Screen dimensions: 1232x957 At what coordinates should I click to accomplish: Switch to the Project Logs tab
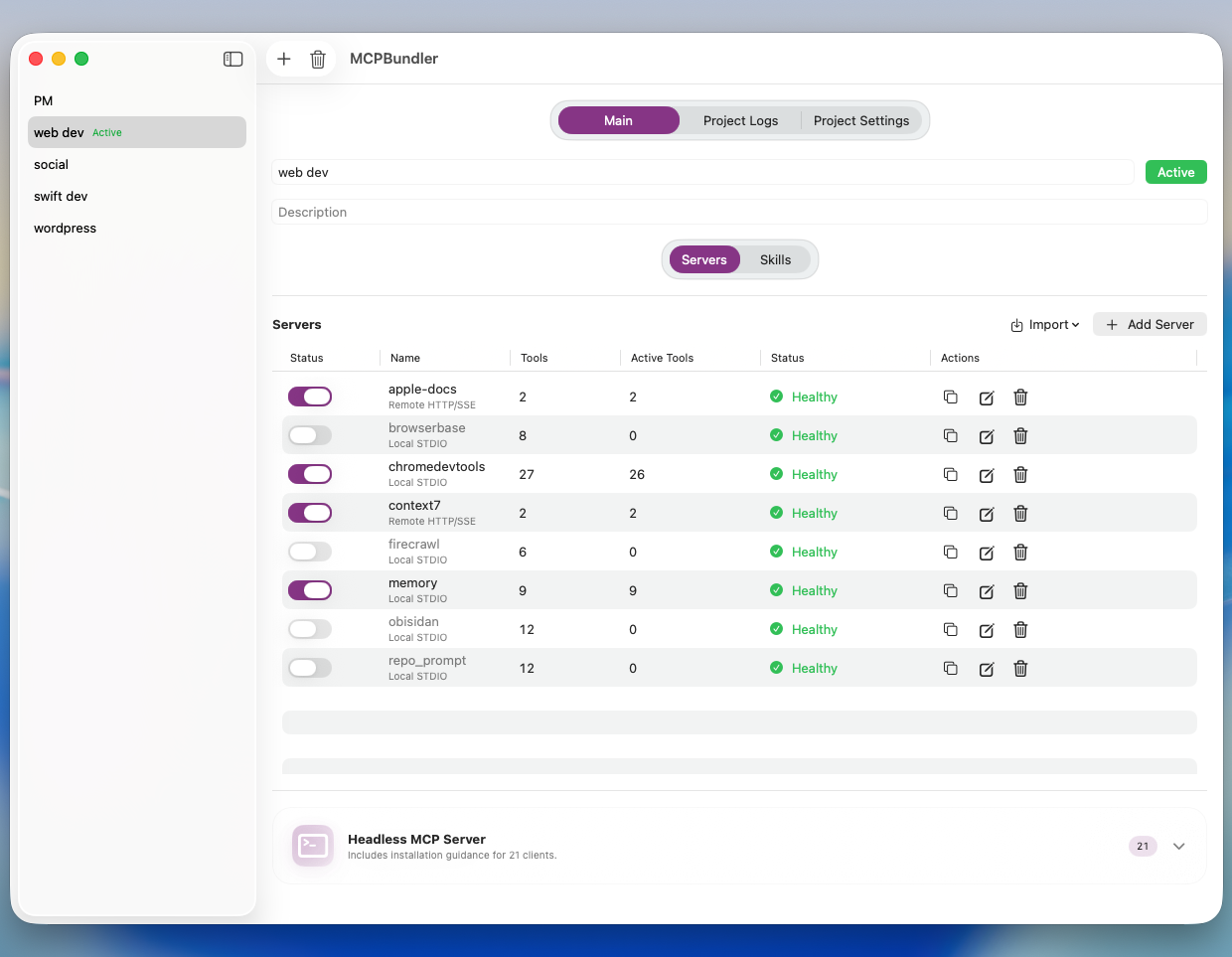tap(740, 121)
